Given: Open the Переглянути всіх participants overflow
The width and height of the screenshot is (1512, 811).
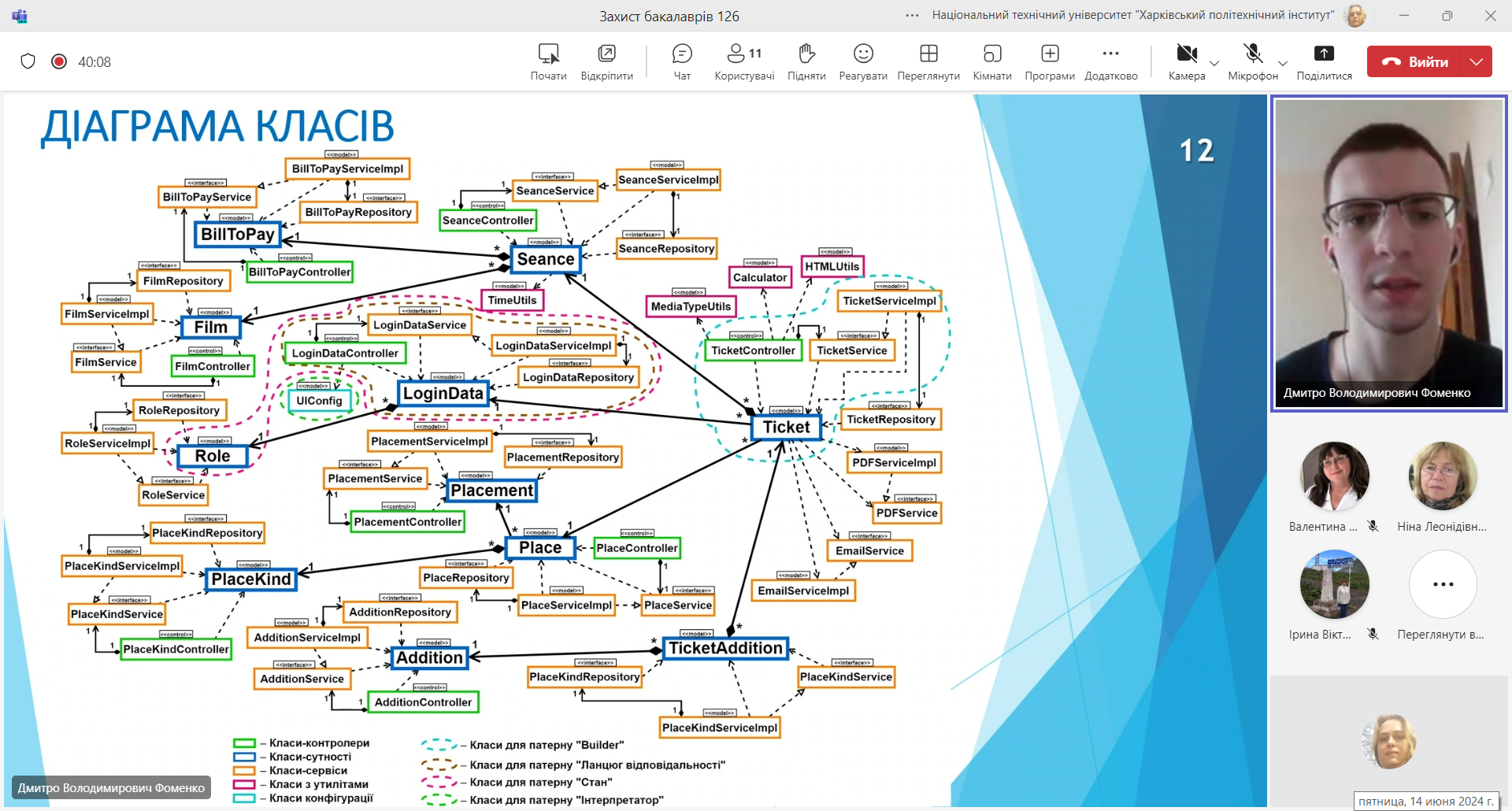Looking at the screenshot, I should pyautogui.click(x=1443, y=597).
